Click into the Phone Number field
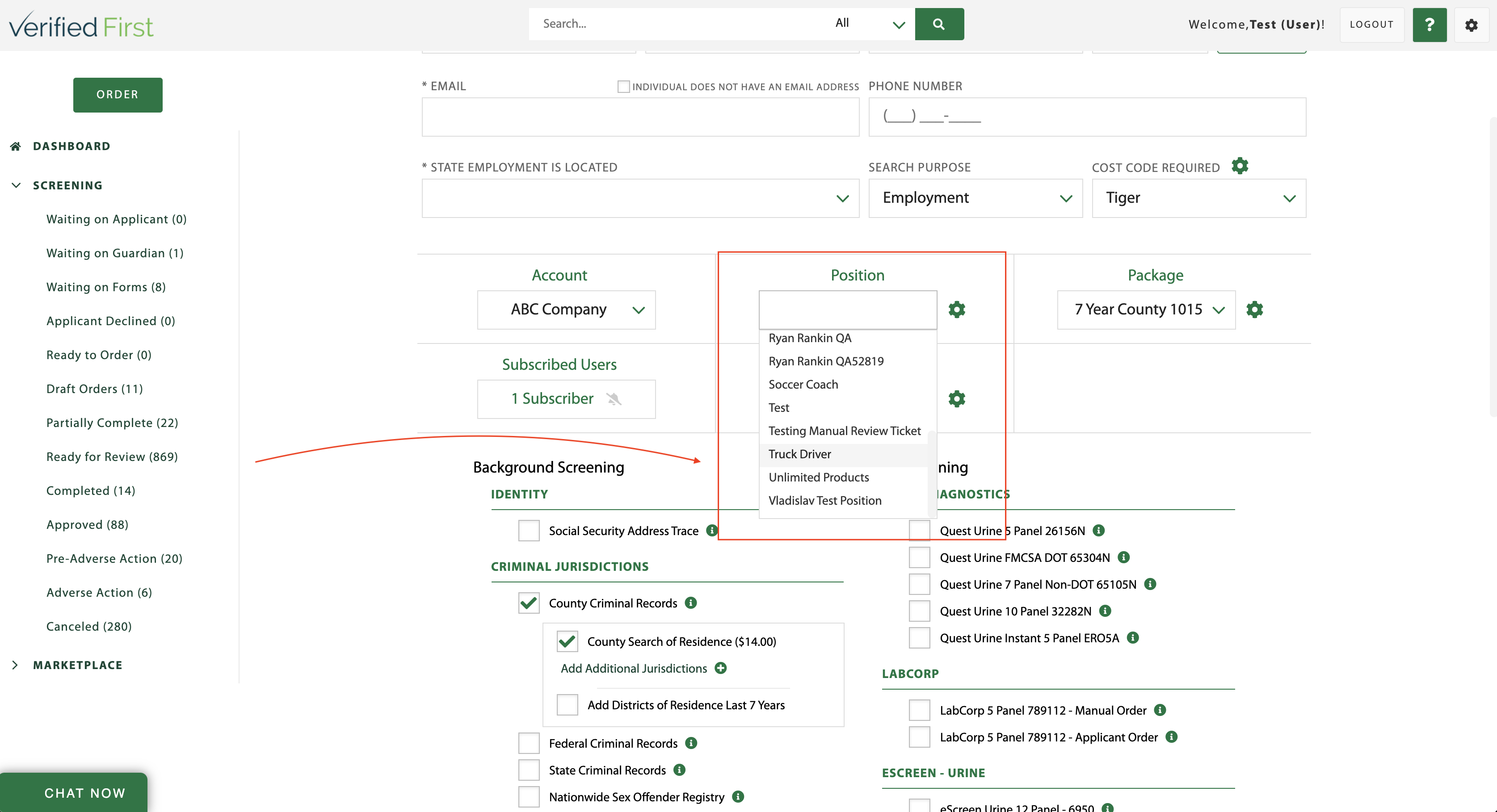Screen dimensions: 1497x812 point(1087,117)
